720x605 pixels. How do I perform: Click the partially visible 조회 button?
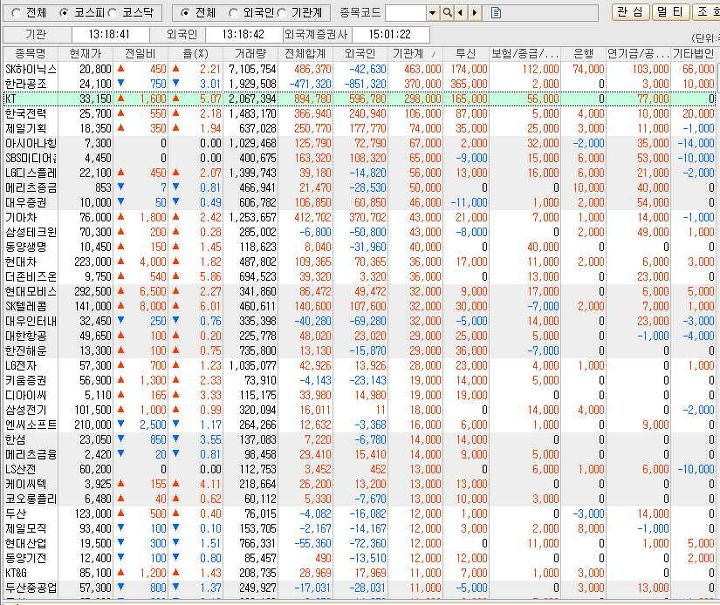[x=706, y=12]
